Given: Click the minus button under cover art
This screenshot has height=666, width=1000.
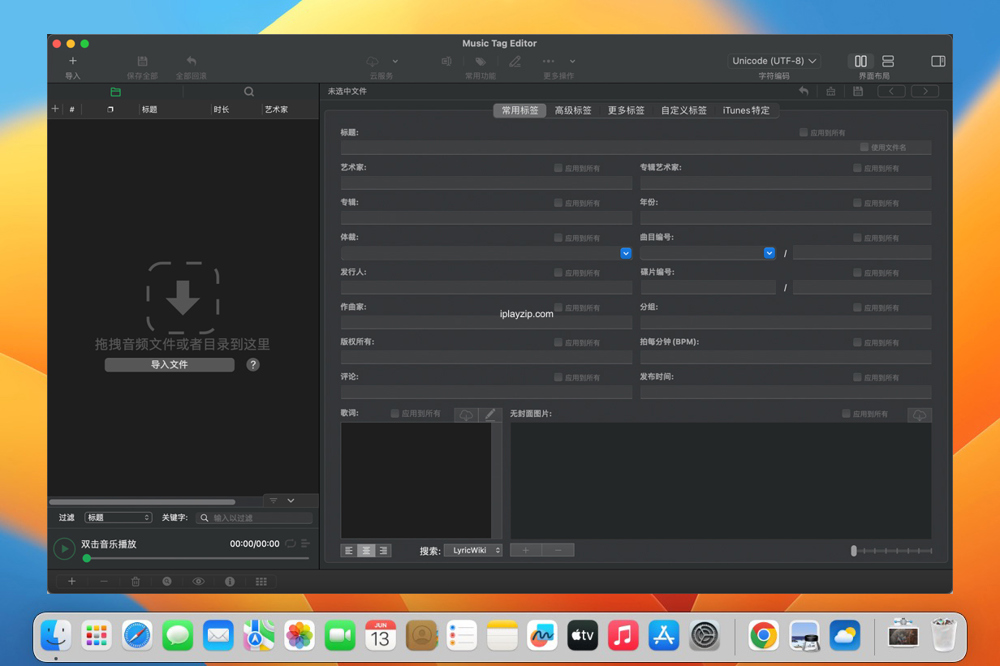Looking at the screenshot, I should [558, 550].
